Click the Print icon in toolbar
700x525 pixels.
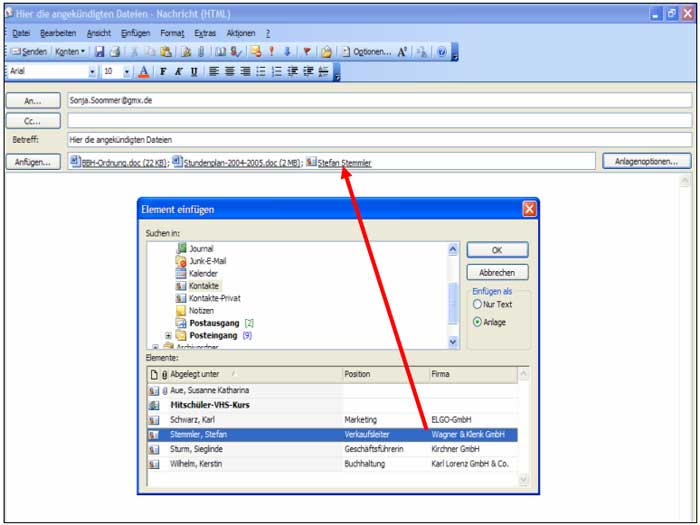115,51
